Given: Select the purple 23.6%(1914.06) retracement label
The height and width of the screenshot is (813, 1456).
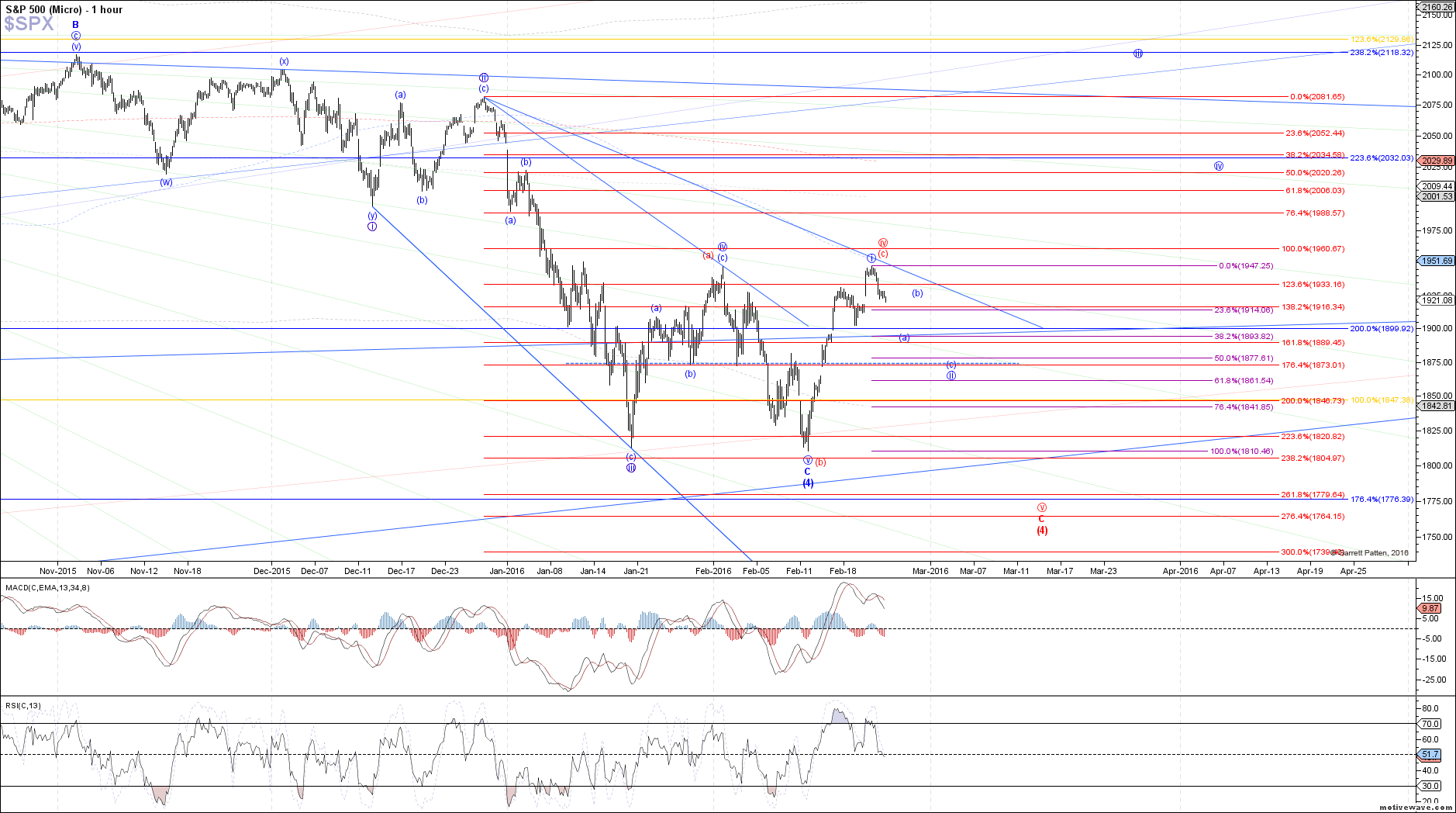Looking at the screenshot, I should click(x=1244, y=310).
